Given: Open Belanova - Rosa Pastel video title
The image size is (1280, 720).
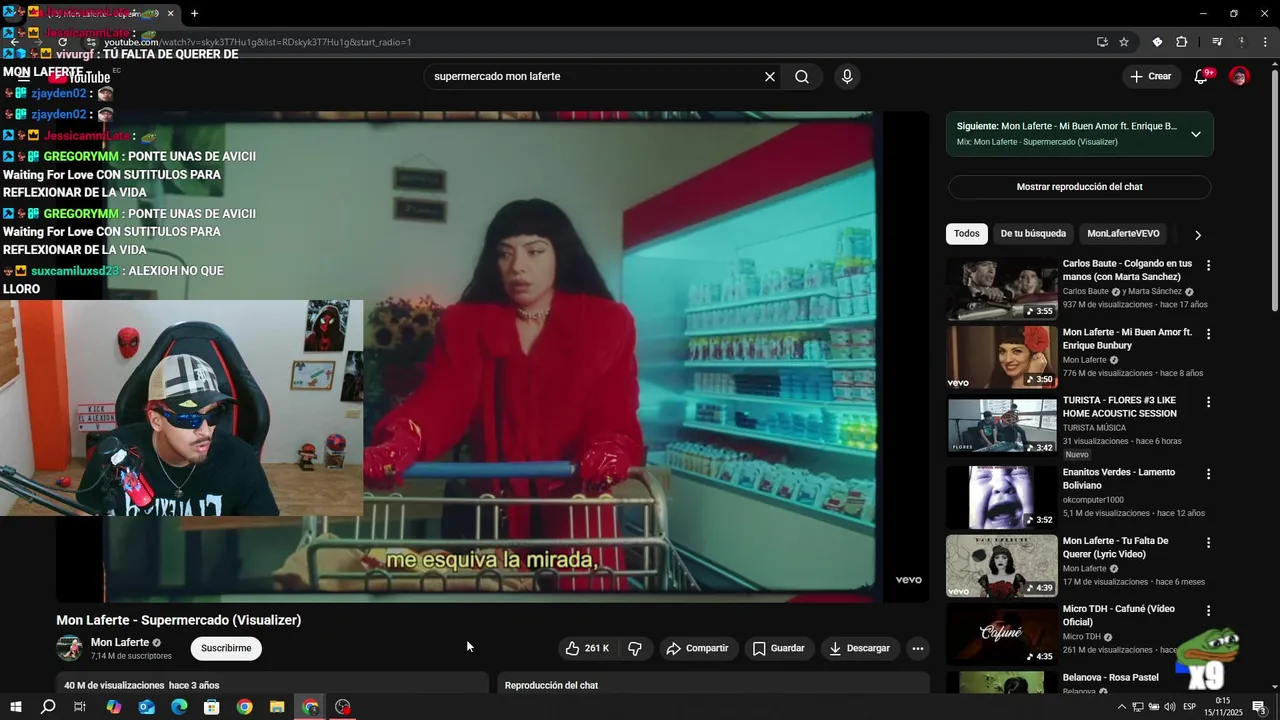Looking at the screenshot, I should pyautogui.click(x=1110, y=678).
